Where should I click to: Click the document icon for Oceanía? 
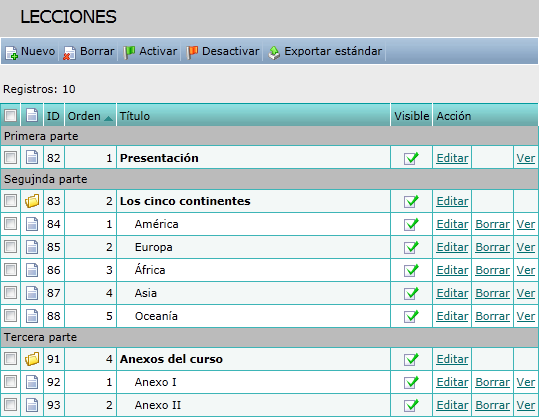(32, 316)
